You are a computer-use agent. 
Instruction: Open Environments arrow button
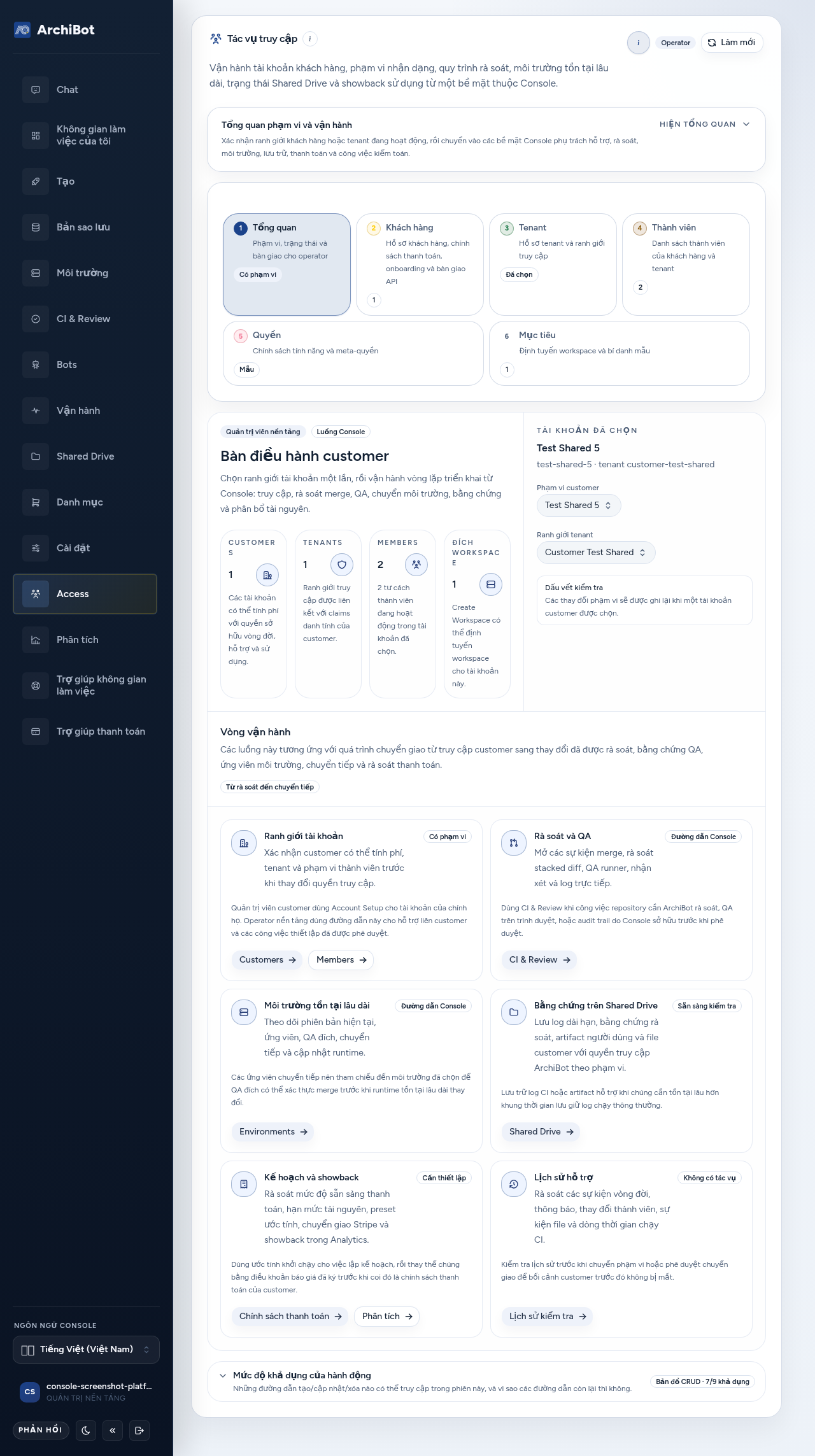click(x=273, y=1132)
